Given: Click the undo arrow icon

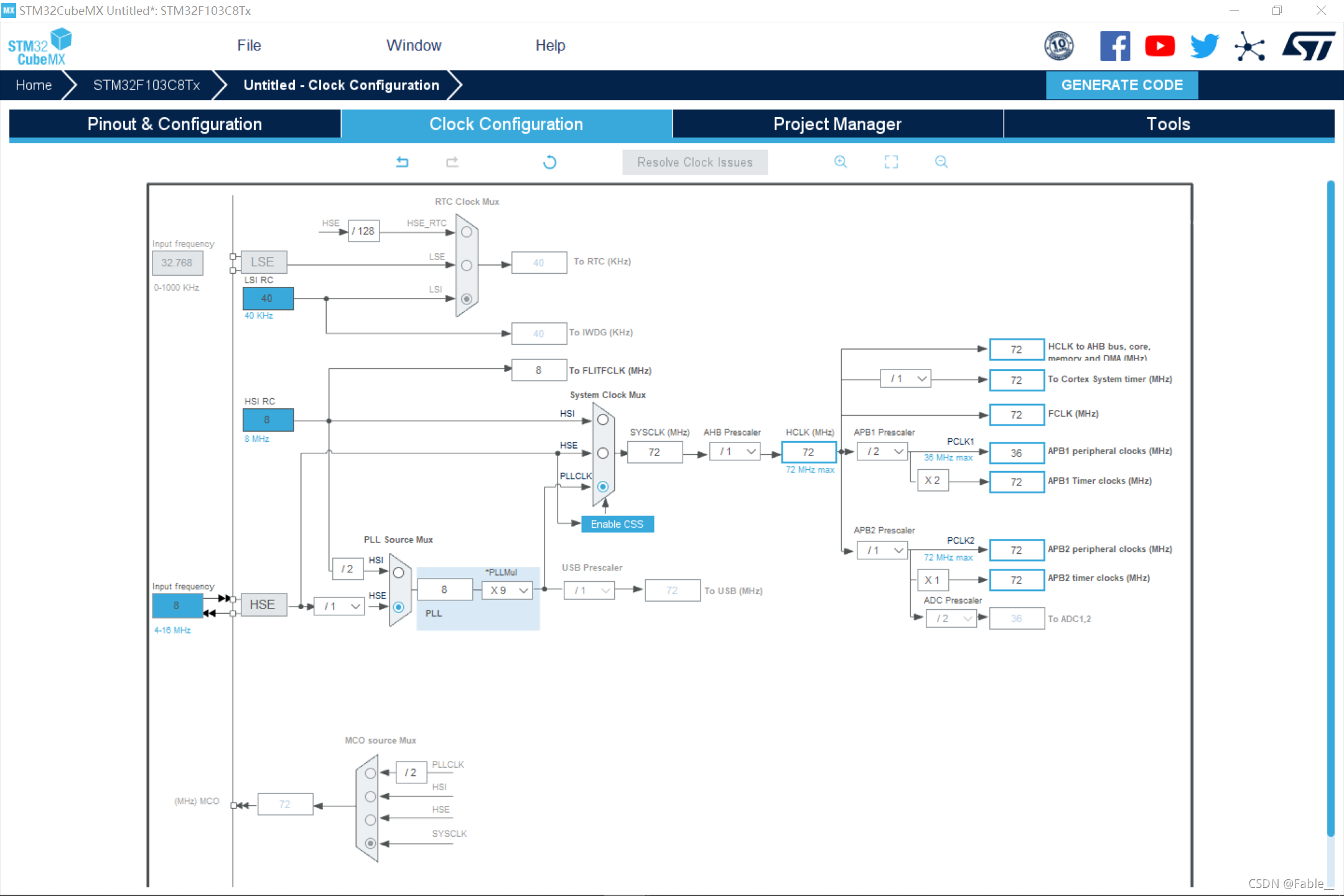Looking at the screenshot, I should [x=403, y=162].
